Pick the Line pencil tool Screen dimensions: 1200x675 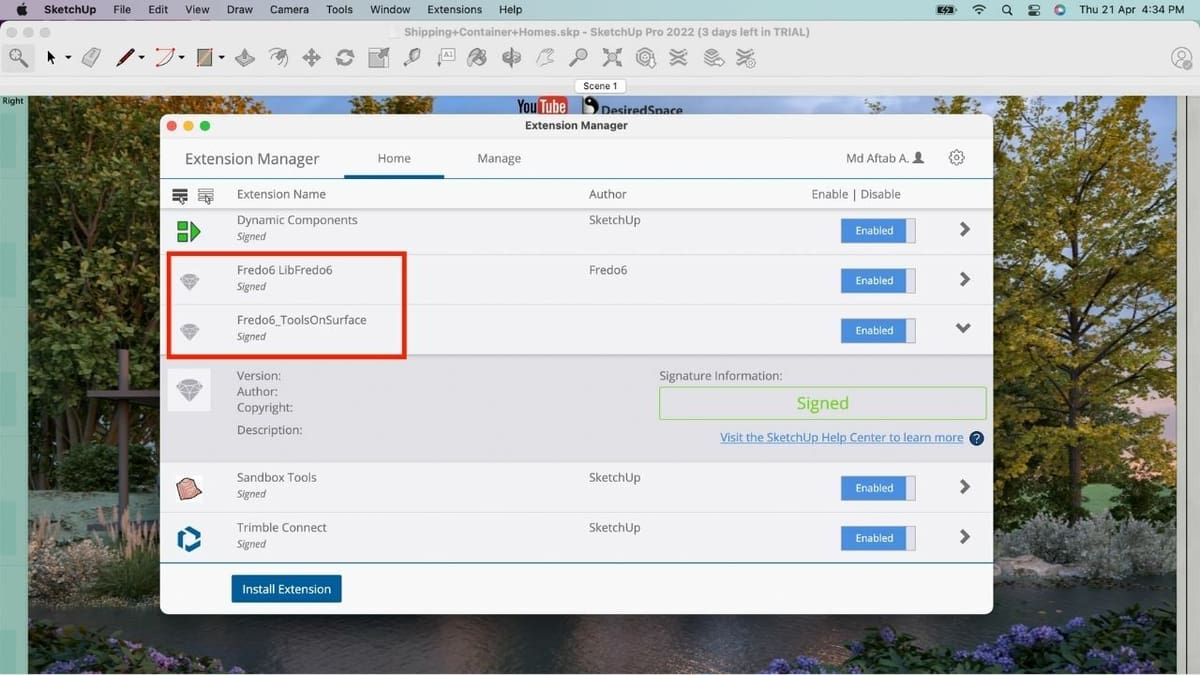125,58
